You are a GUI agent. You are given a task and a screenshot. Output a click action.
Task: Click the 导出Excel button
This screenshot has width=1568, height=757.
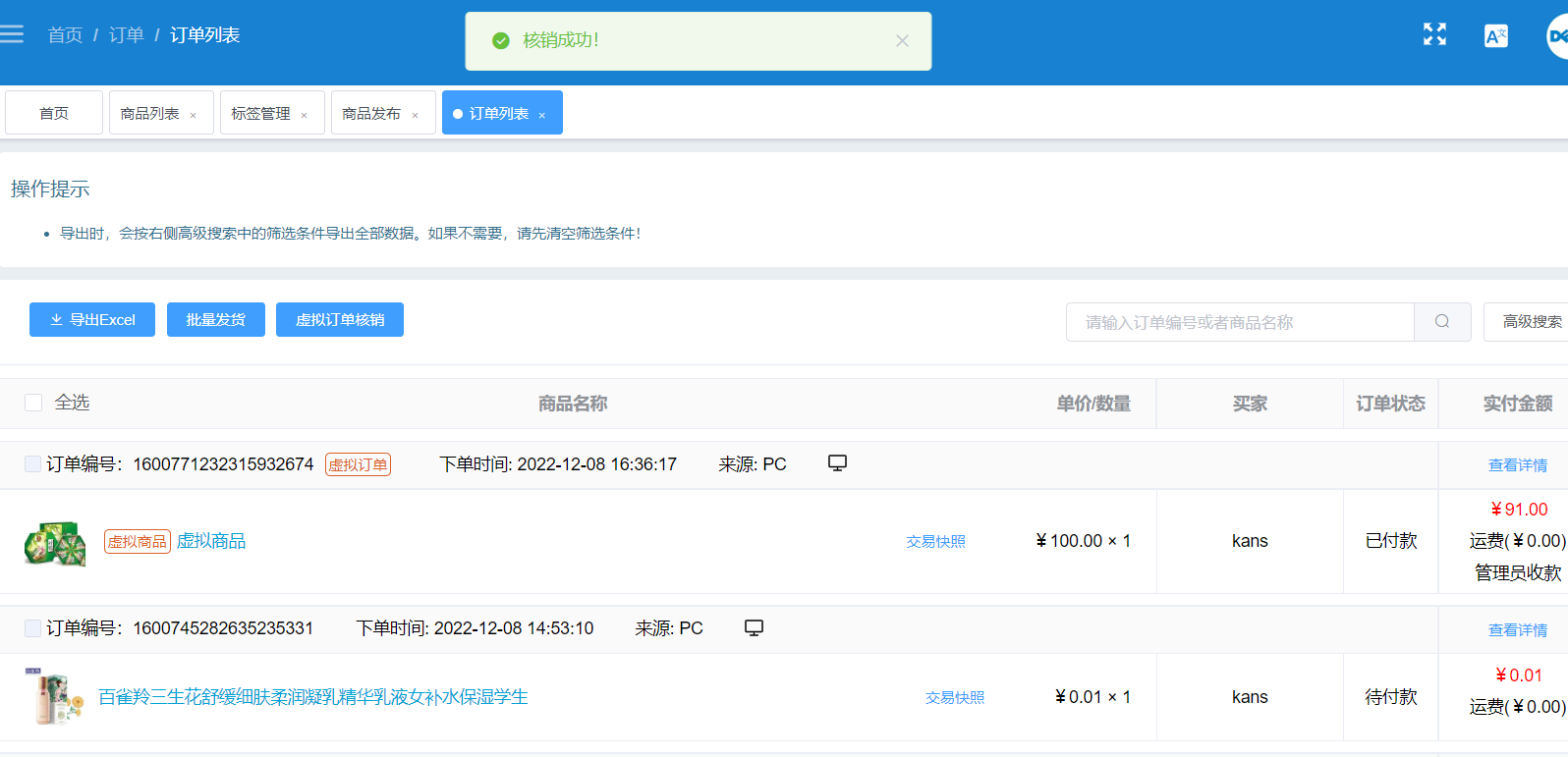92,319
